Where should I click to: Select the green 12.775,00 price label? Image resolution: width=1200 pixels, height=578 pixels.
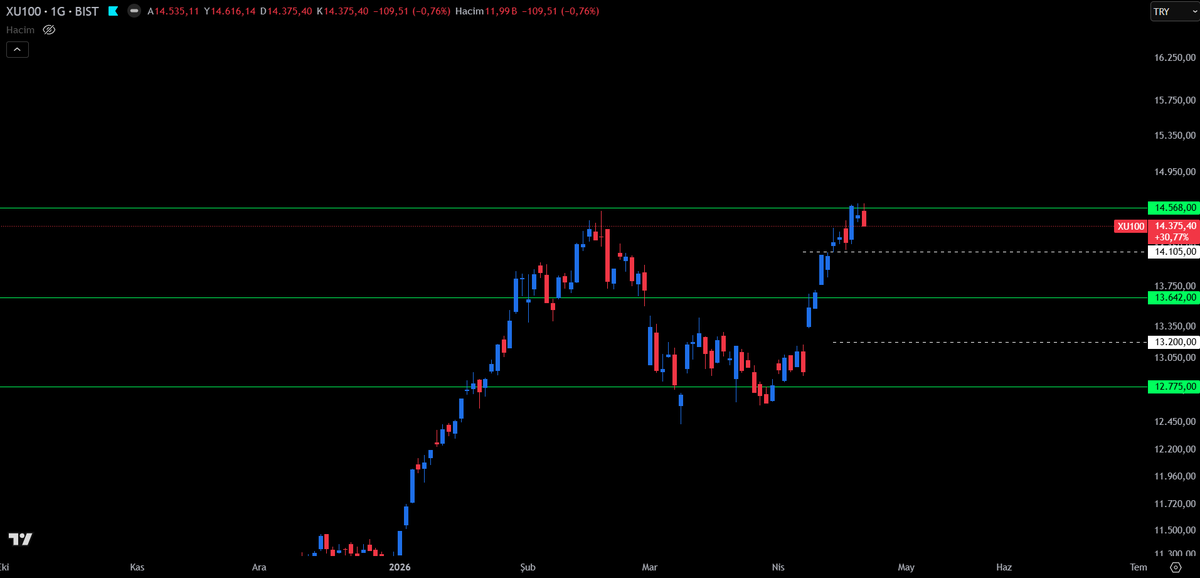coord(1175,387)
